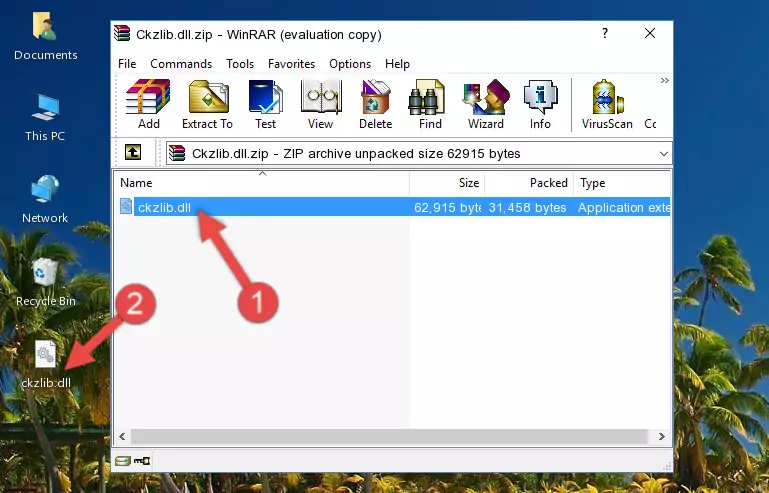Click the horizontal scrollbar thumb
Image resolution: width=769 pixels, height=493 pixels.
[x=389, y=436]
